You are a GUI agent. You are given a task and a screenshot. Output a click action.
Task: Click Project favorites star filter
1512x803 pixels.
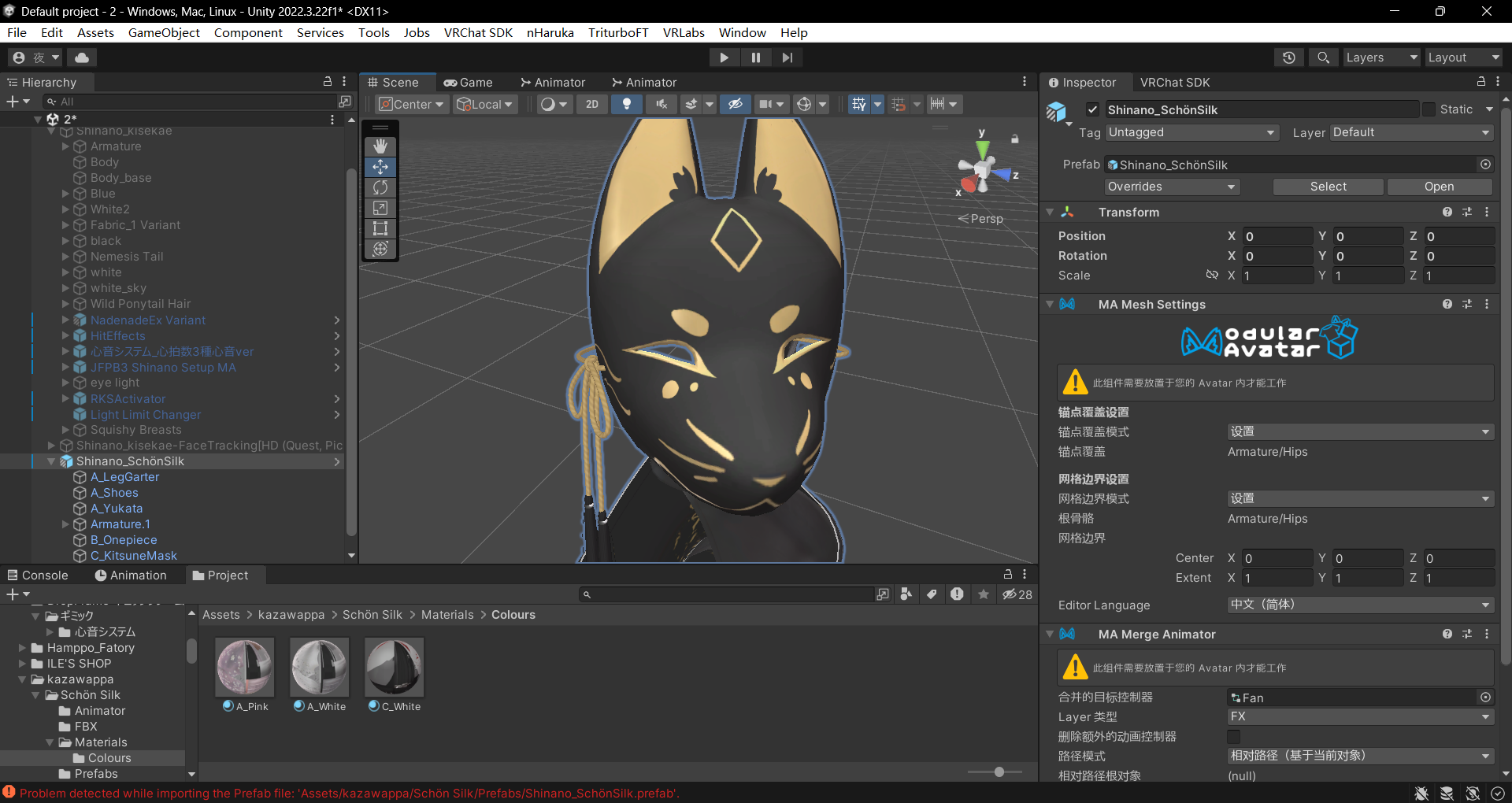pos(984,594)
